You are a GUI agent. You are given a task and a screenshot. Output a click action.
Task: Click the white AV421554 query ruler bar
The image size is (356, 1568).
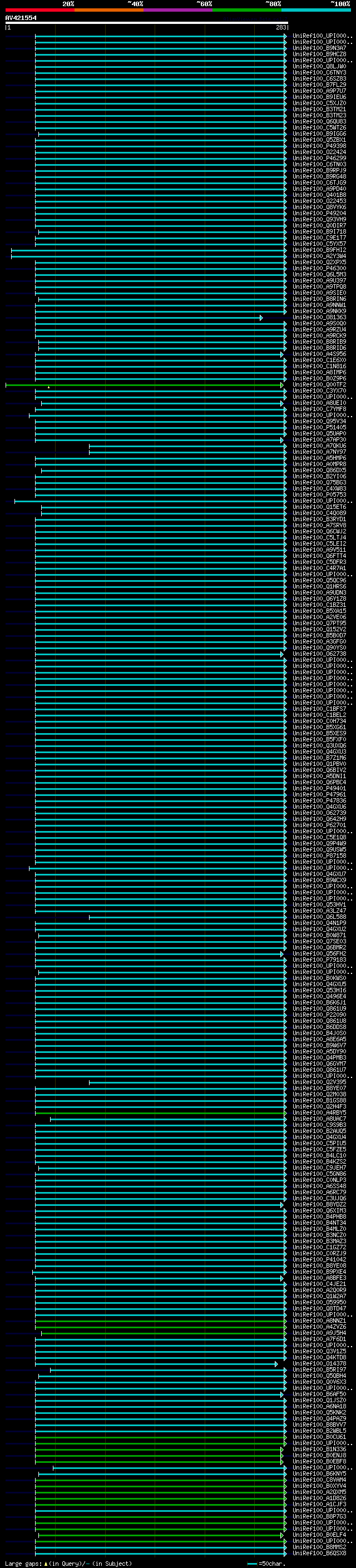[147, 22]
